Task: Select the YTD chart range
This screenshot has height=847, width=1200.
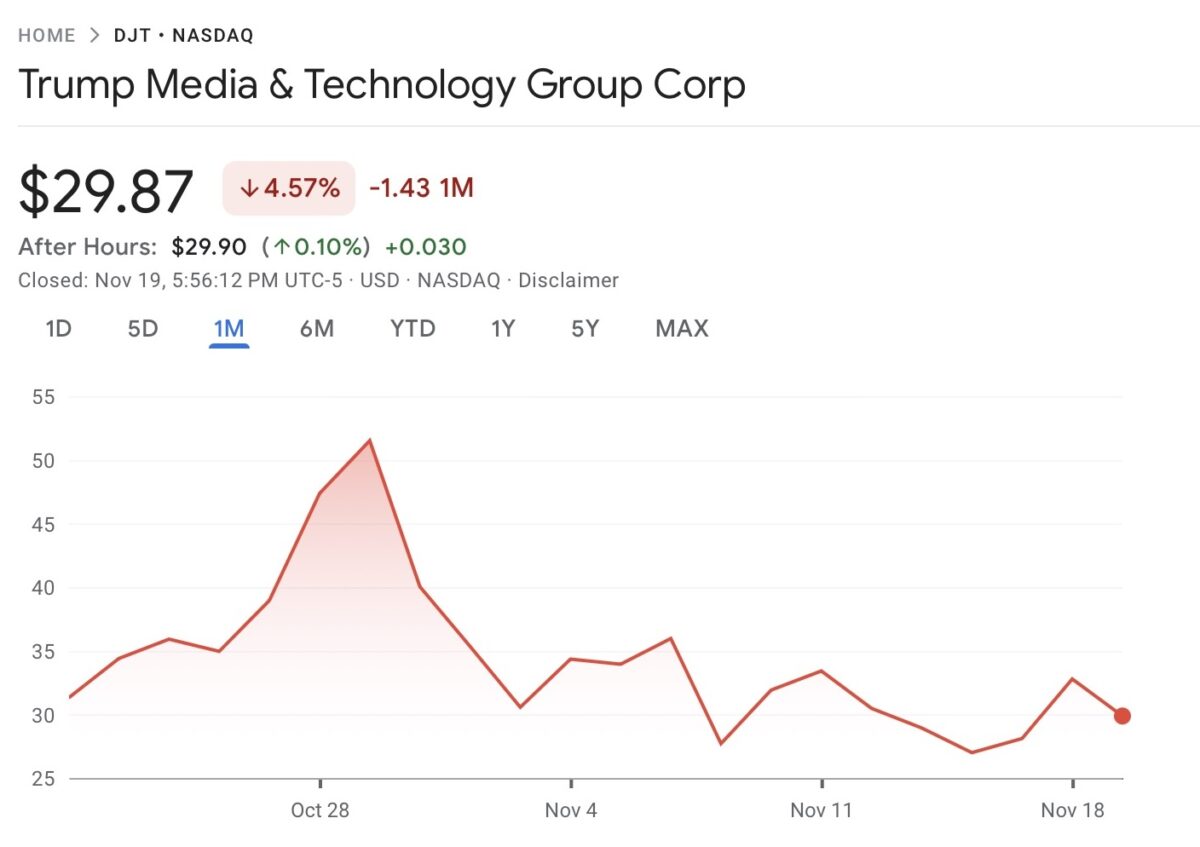Action: [412, 328]
